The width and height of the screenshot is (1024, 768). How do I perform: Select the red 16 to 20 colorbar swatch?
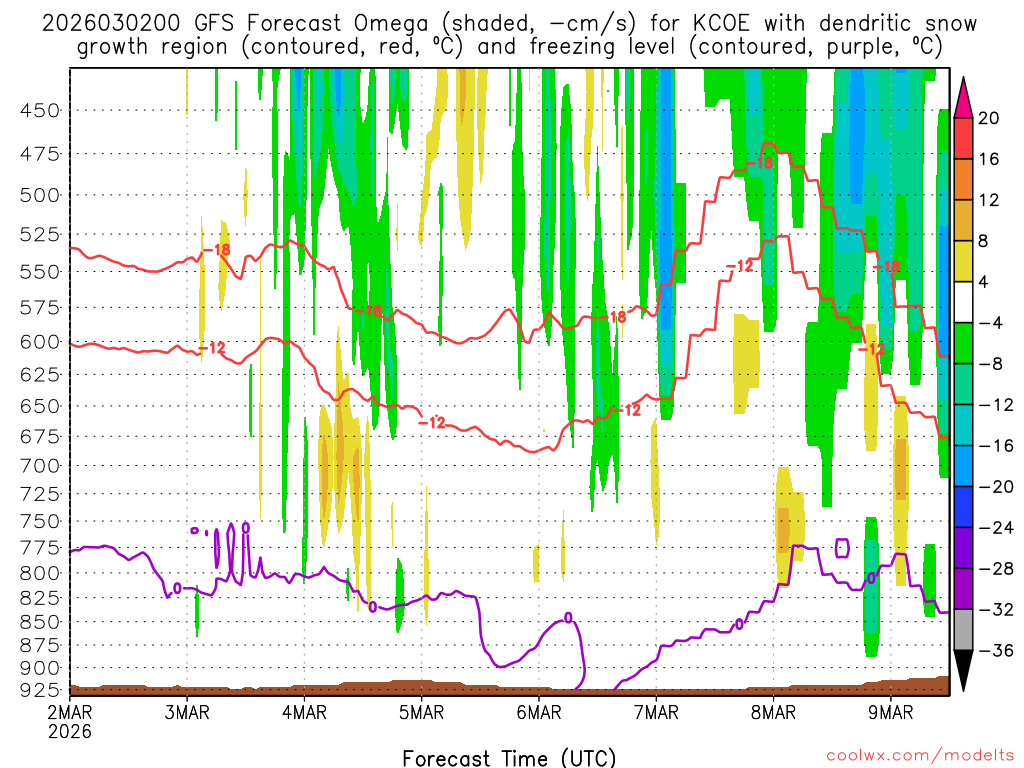pyautogui.click(x=963, y=138)
